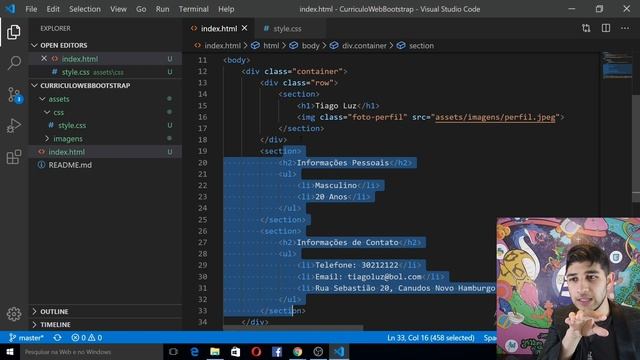Click the master branch indicator

click(x=27, y=338)
